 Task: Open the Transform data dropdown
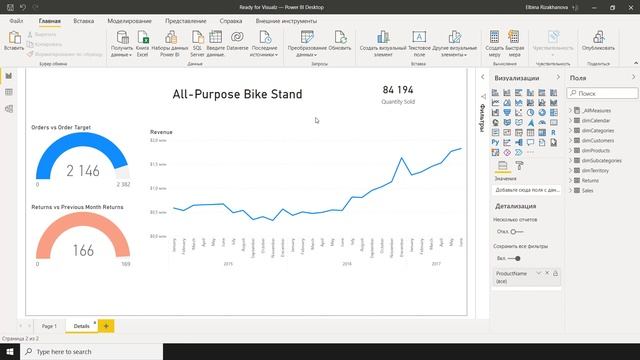coord(307,51)
